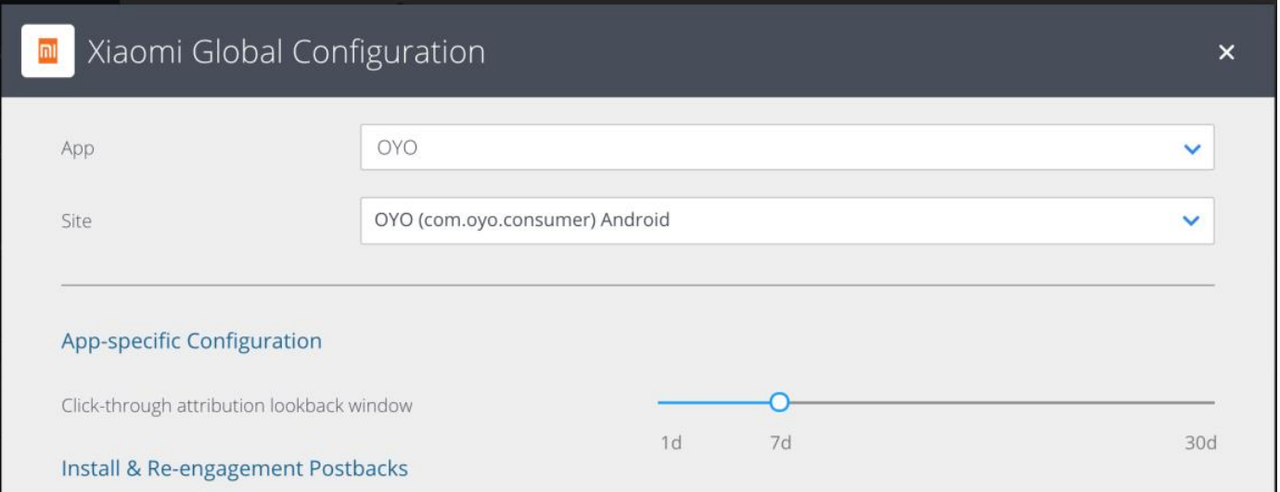The image size is (1280, 492).
Task: Open the App field showing OYO
Action: (760, 148)
